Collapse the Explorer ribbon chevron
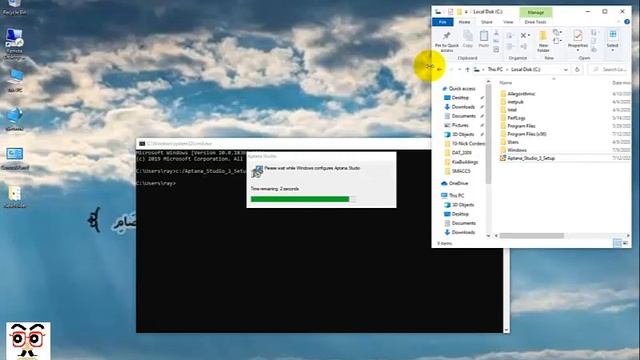640x360 pixels. pyautogui.click(x=618, y=22)
